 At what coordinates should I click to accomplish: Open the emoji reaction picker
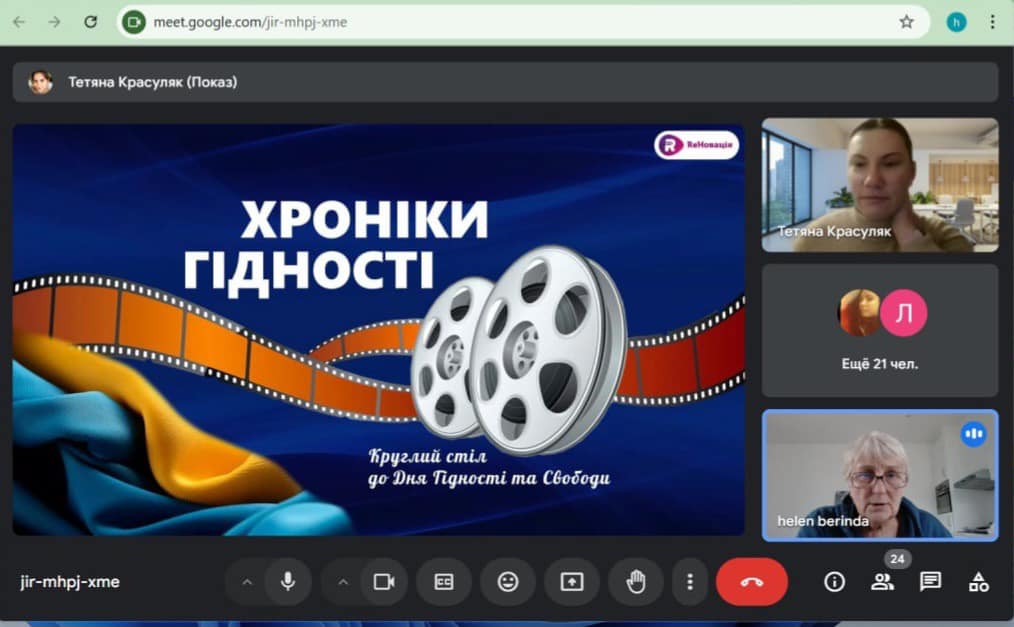(508, 582)
